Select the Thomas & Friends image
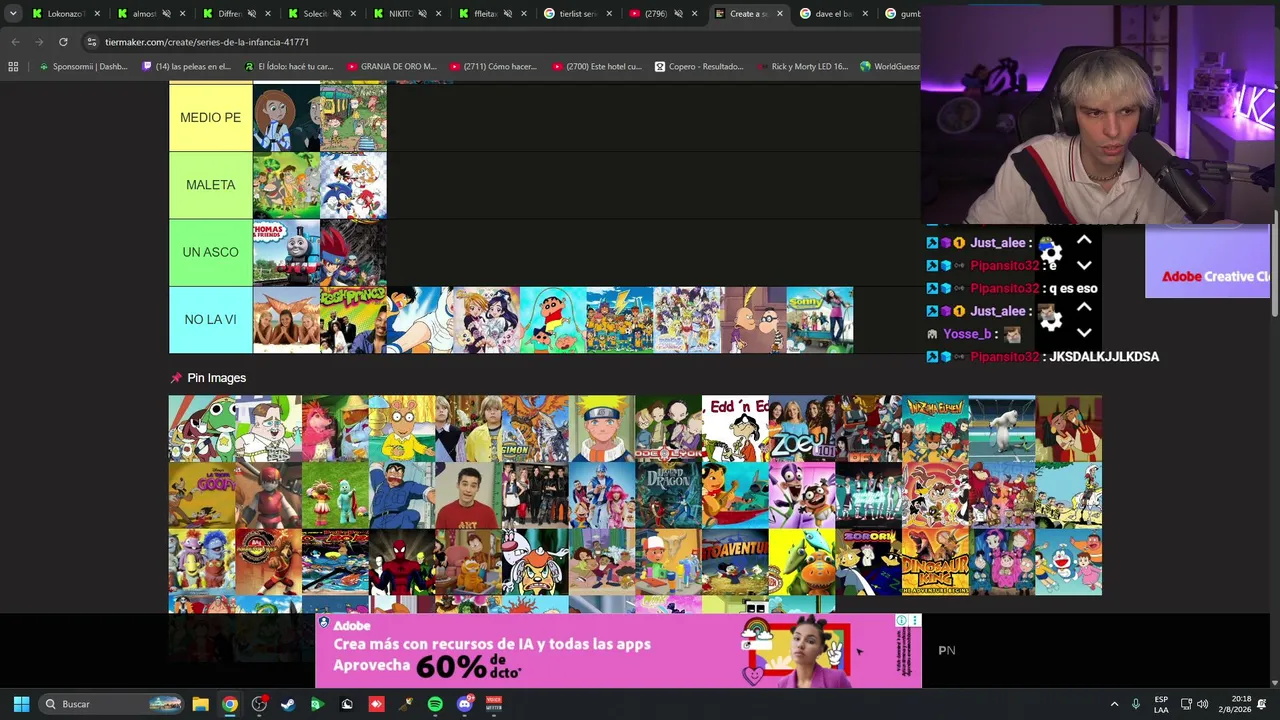 pos(286,252)
